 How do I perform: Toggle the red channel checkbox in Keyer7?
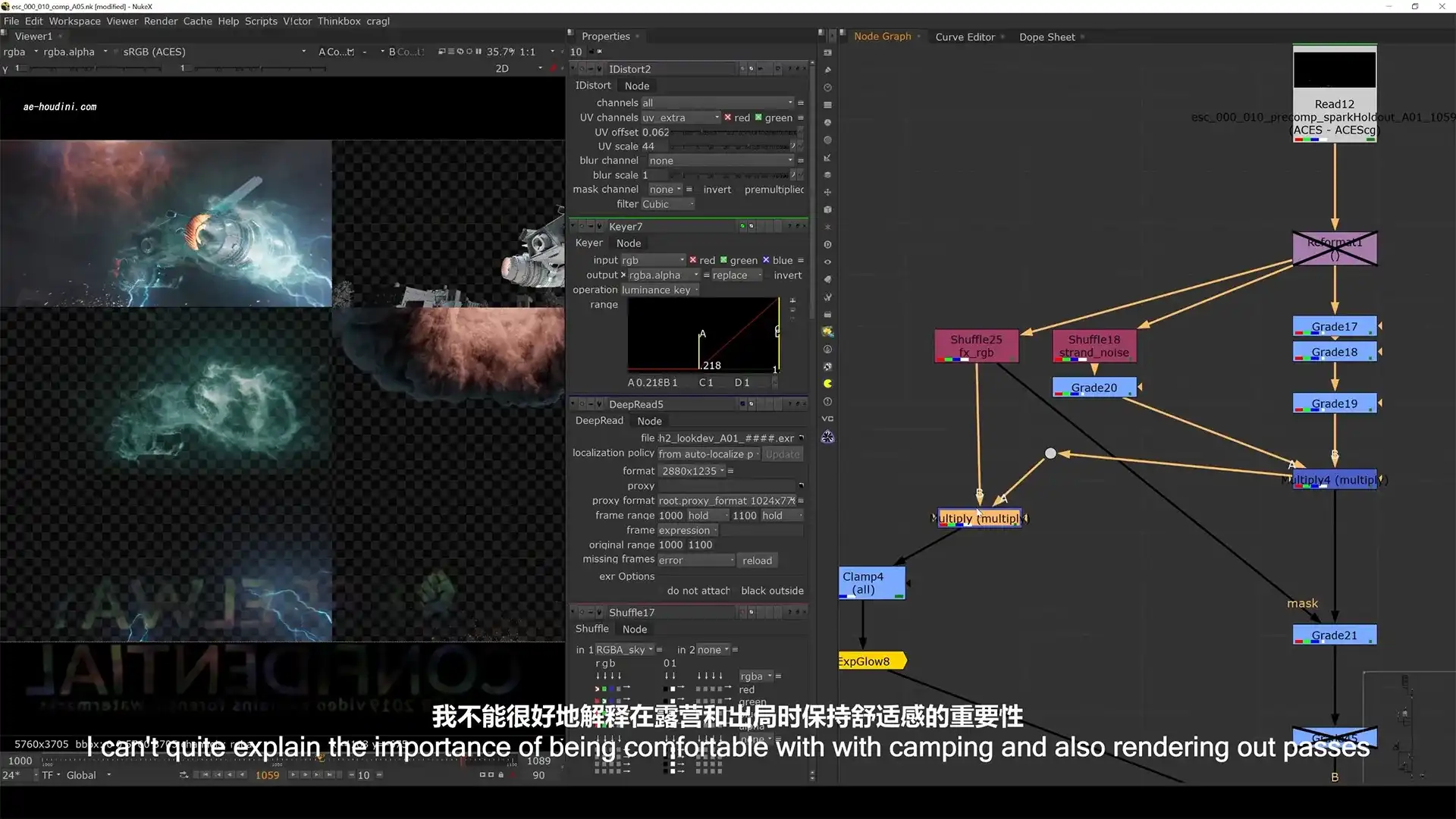[x=694, y=260]
